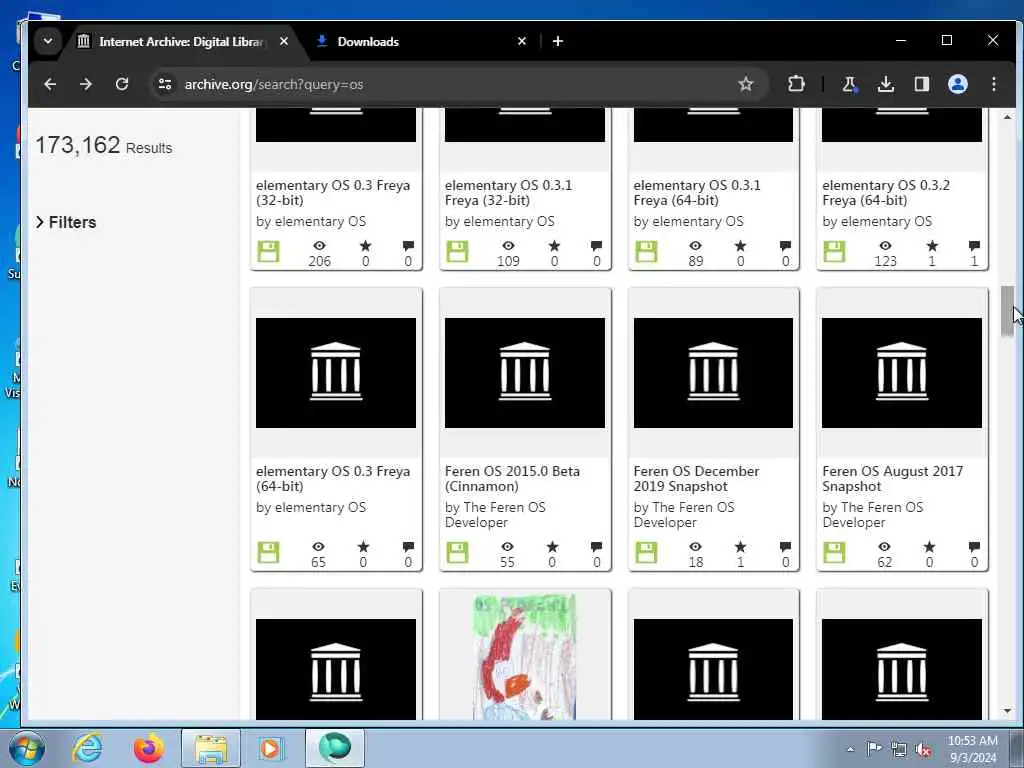Viewport: 1024px width, 768px height.
Task: Click software floppy icon on 0.3.1 Freya (64-bit)
Action: (x=646, y=251)
